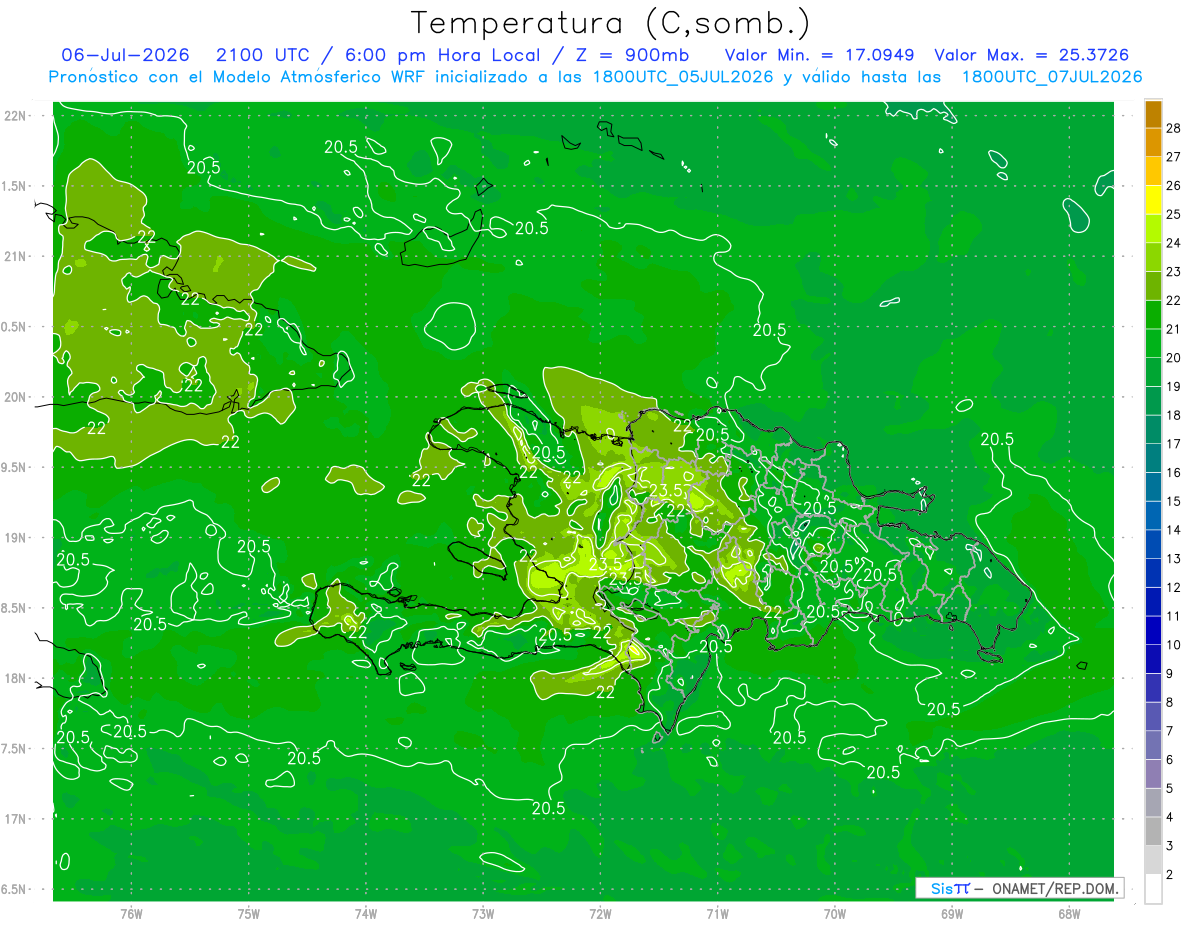Click the color scale label "26"
Viewport: 1200px width, 927px height.
pos(1174,186)
